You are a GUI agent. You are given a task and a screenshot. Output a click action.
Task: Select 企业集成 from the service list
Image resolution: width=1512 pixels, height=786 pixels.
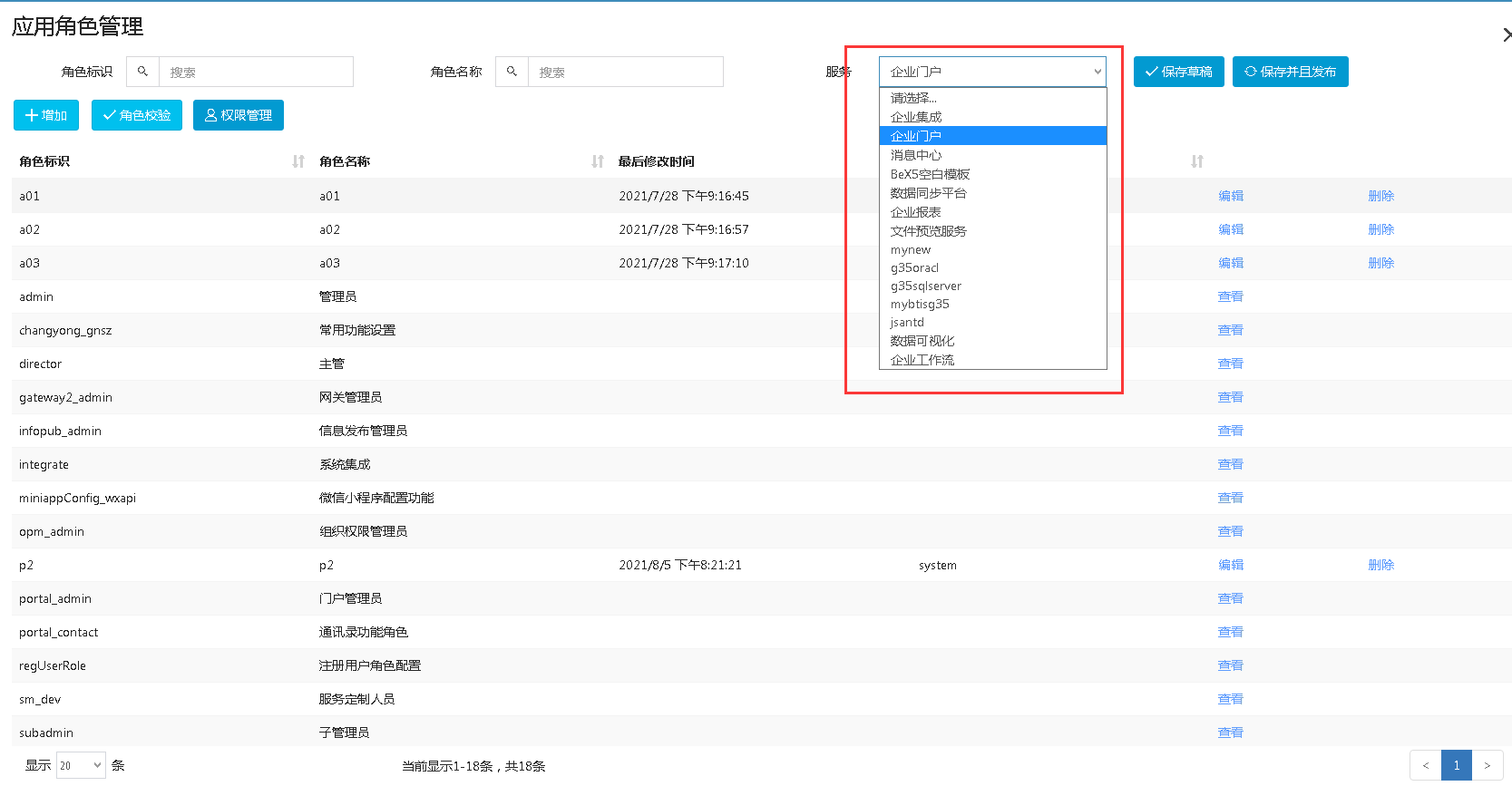pos(916,117)
